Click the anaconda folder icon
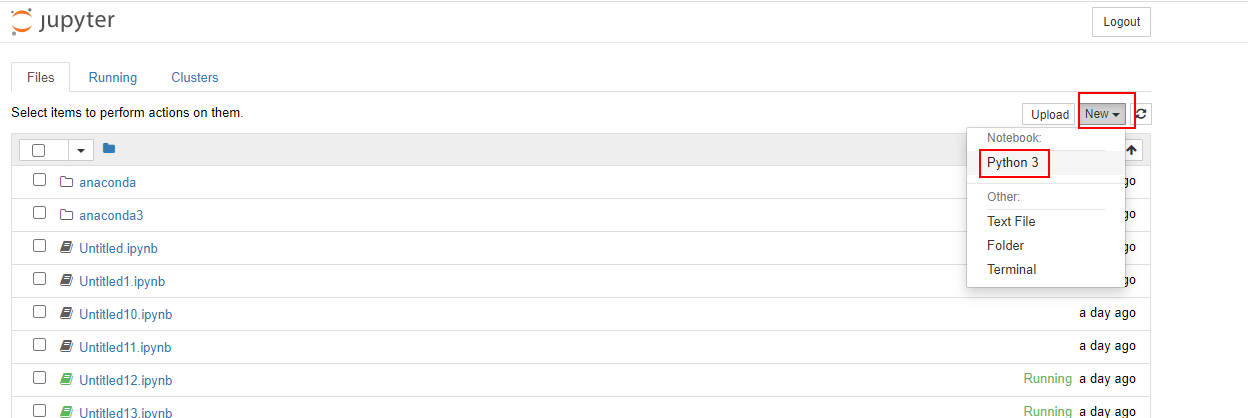Image resolution: width=1248 pixels, height=418 pixels. coord(67,182)
